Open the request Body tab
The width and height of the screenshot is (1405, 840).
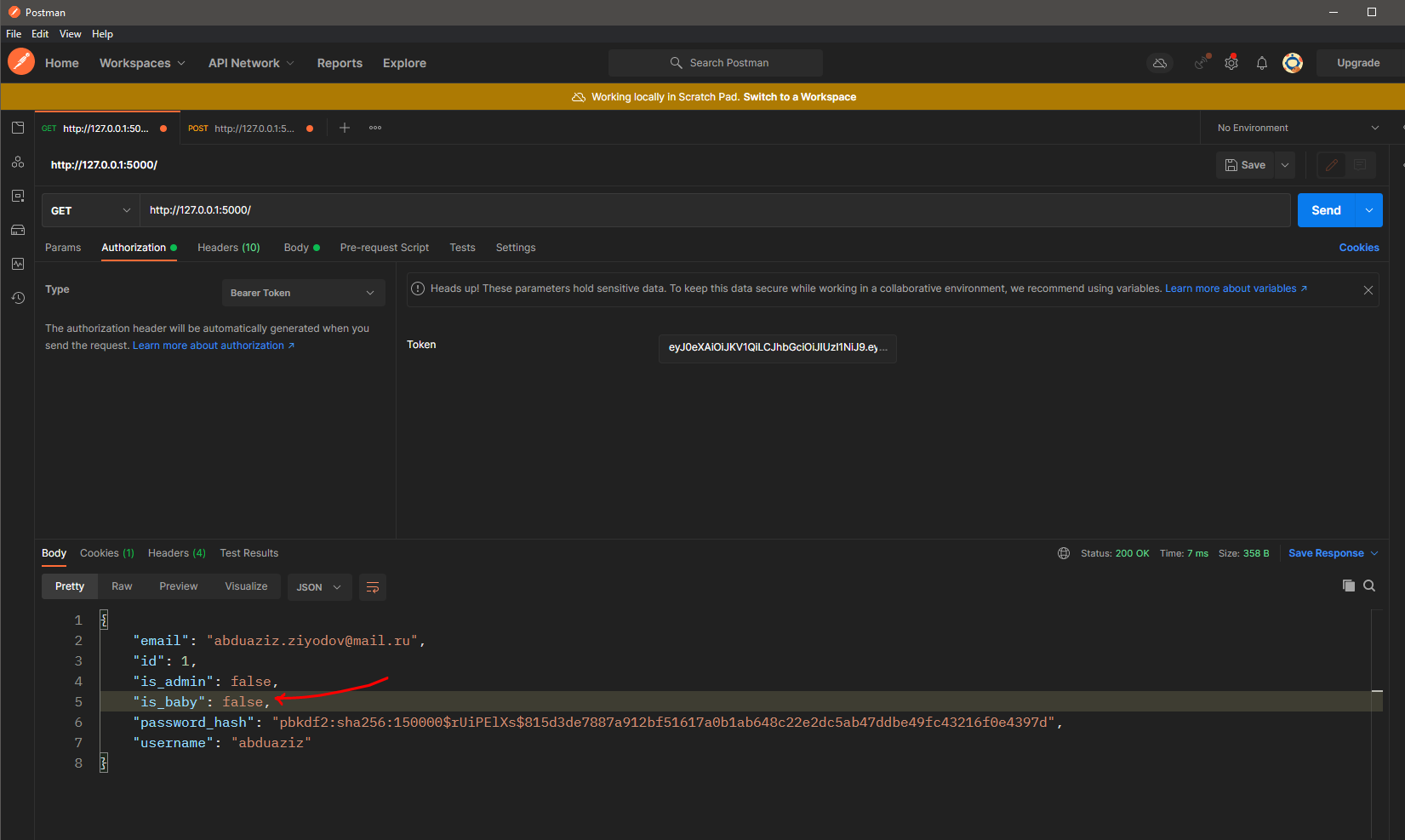point(301,248)
